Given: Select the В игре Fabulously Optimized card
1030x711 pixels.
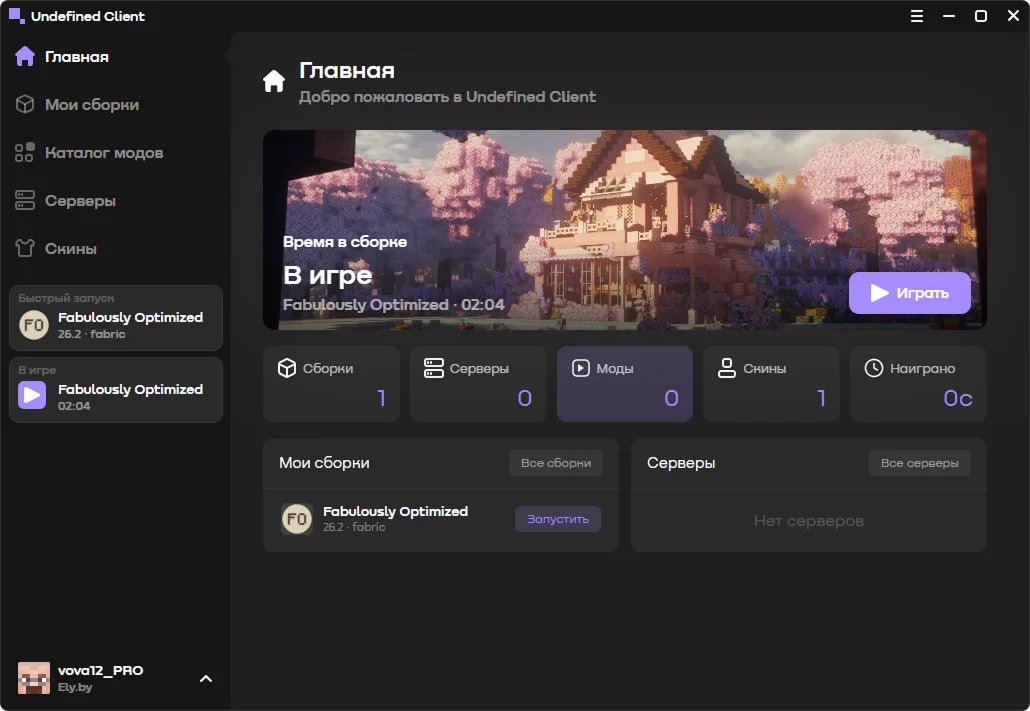Looking at the screenshot, I should (116, 390).
